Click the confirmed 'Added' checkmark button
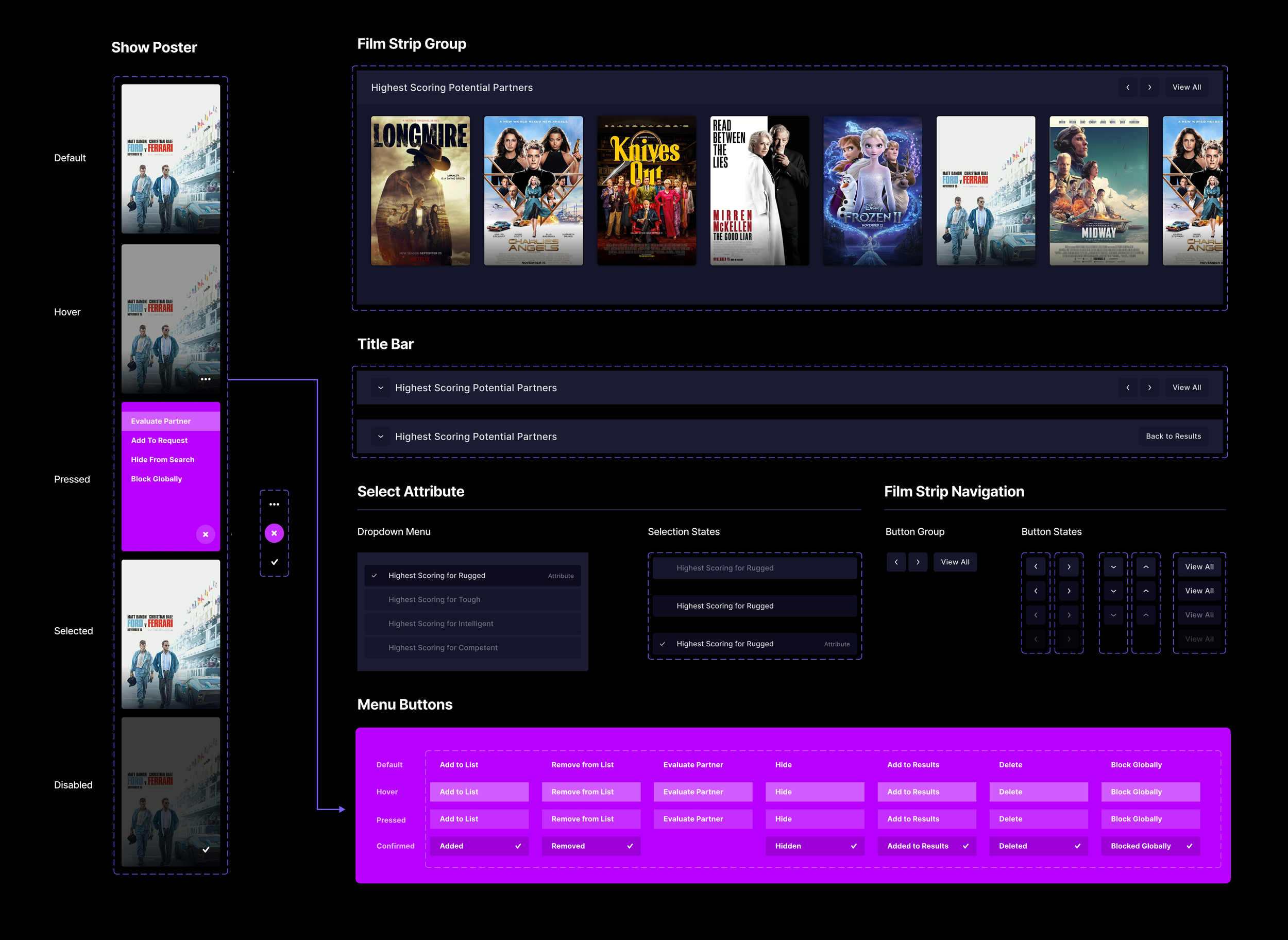The image size is (1288, 940). [x=479, y=846]
